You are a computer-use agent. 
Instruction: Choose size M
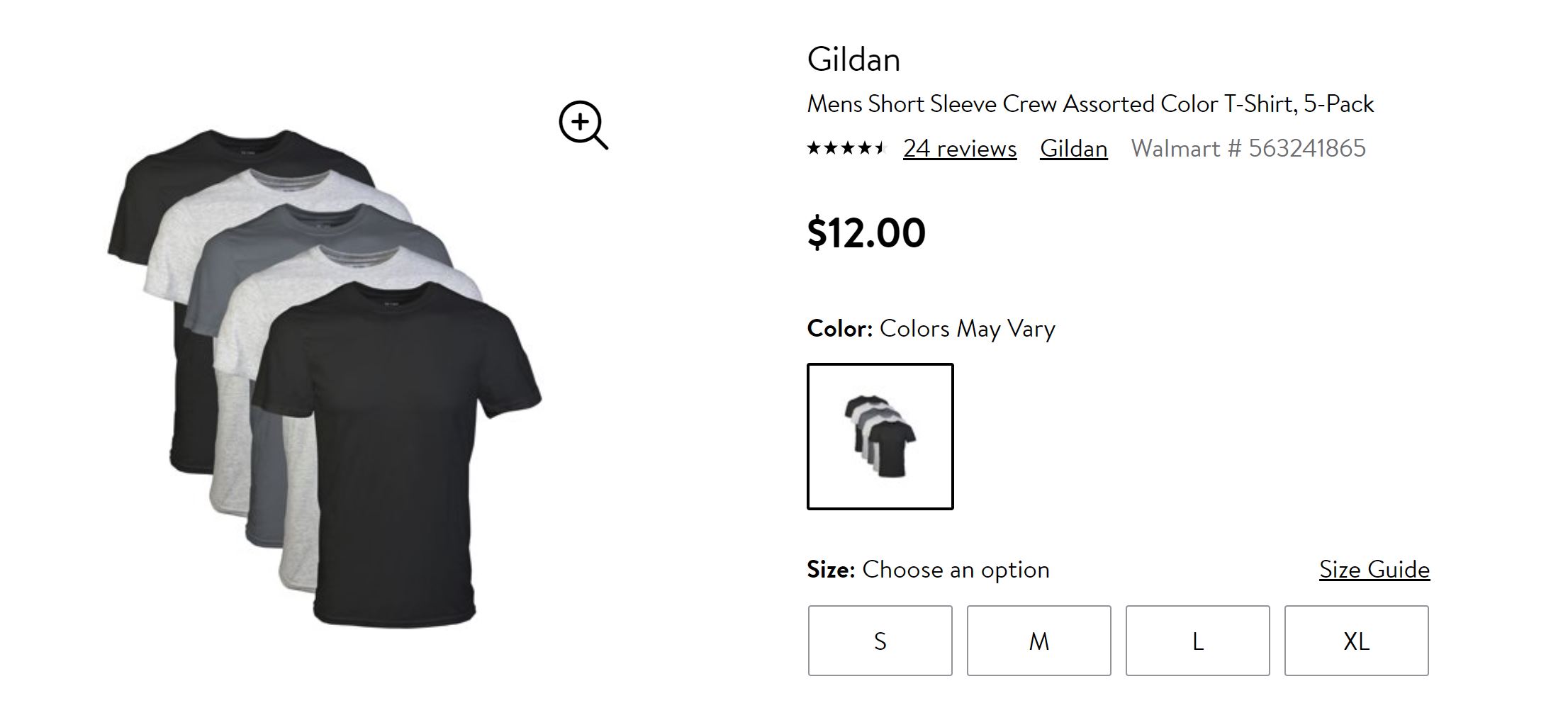[1038, 641]
